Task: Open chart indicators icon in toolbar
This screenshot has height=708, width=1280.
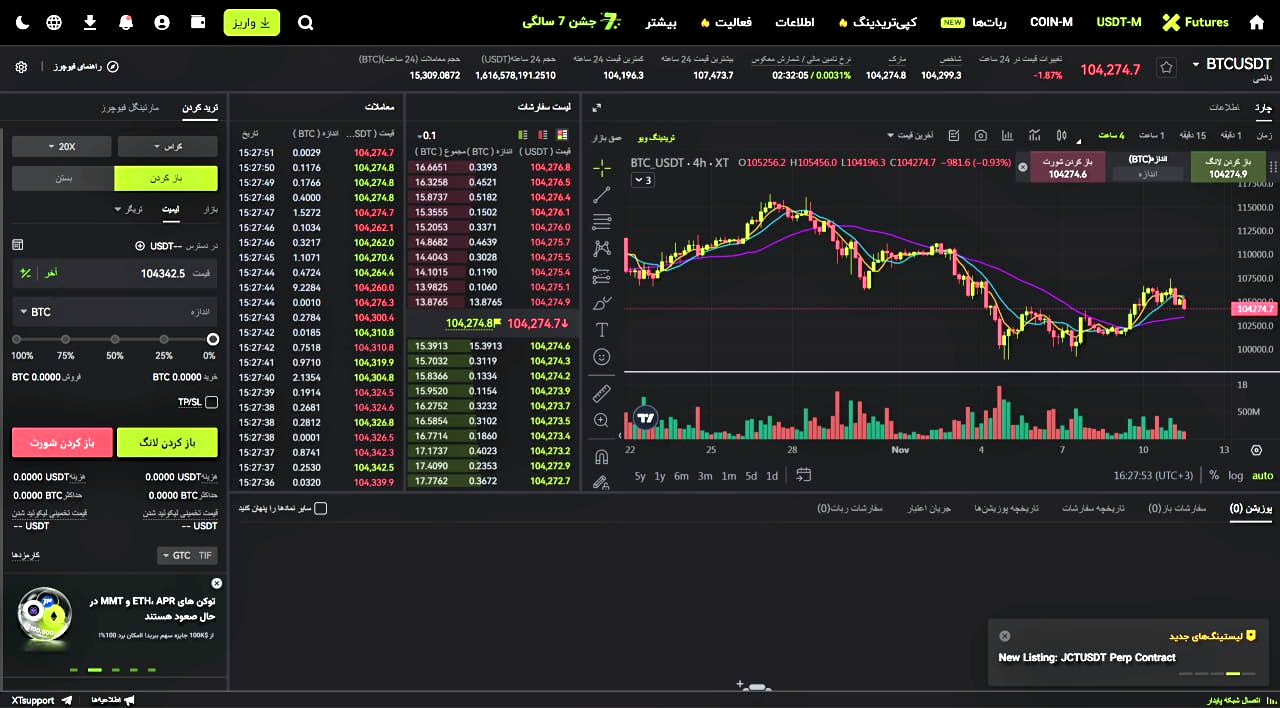Action: point(1034,135)
